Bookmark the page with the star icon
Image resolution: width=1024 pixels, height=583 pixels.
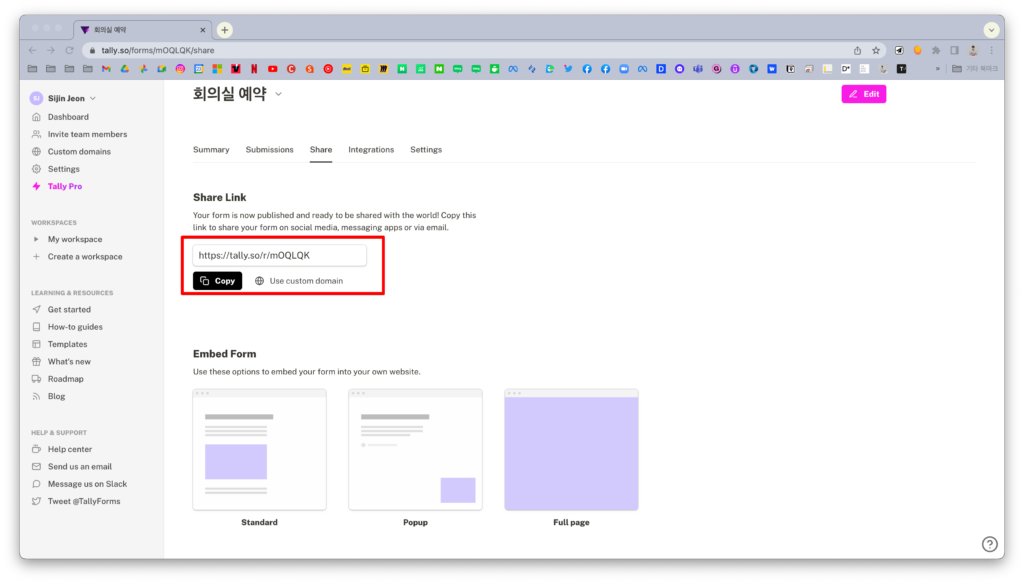874,49
